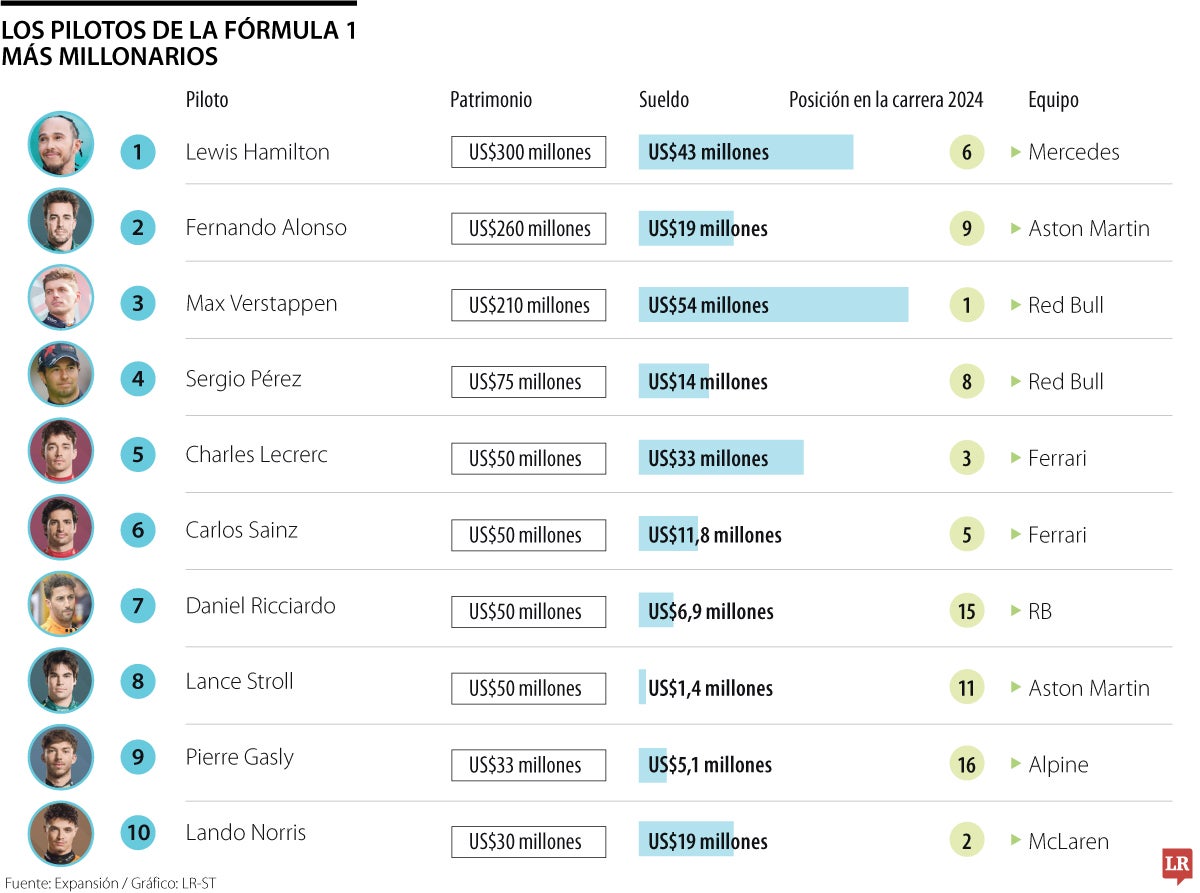Click the US$300 millones patrimonio box
Screen dimensions: 1200x893
coord(528,152)
